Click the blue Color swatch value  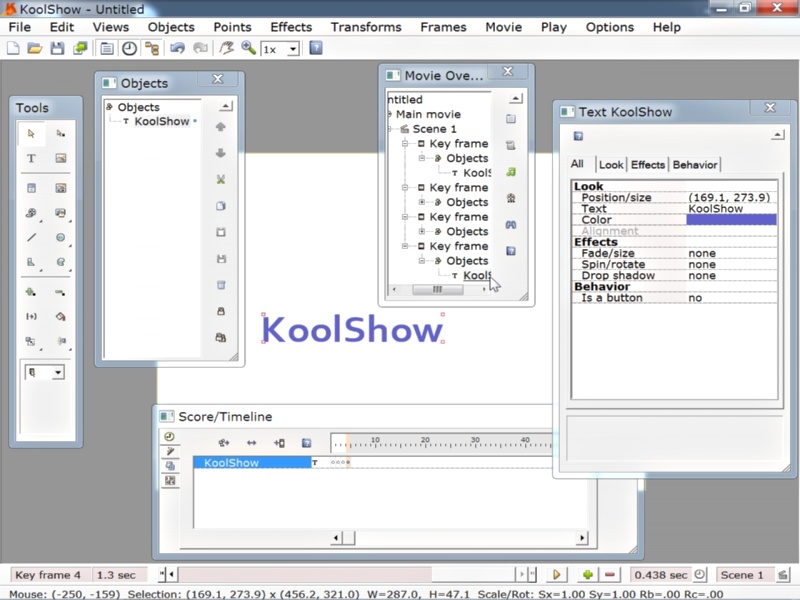[731, 220]
